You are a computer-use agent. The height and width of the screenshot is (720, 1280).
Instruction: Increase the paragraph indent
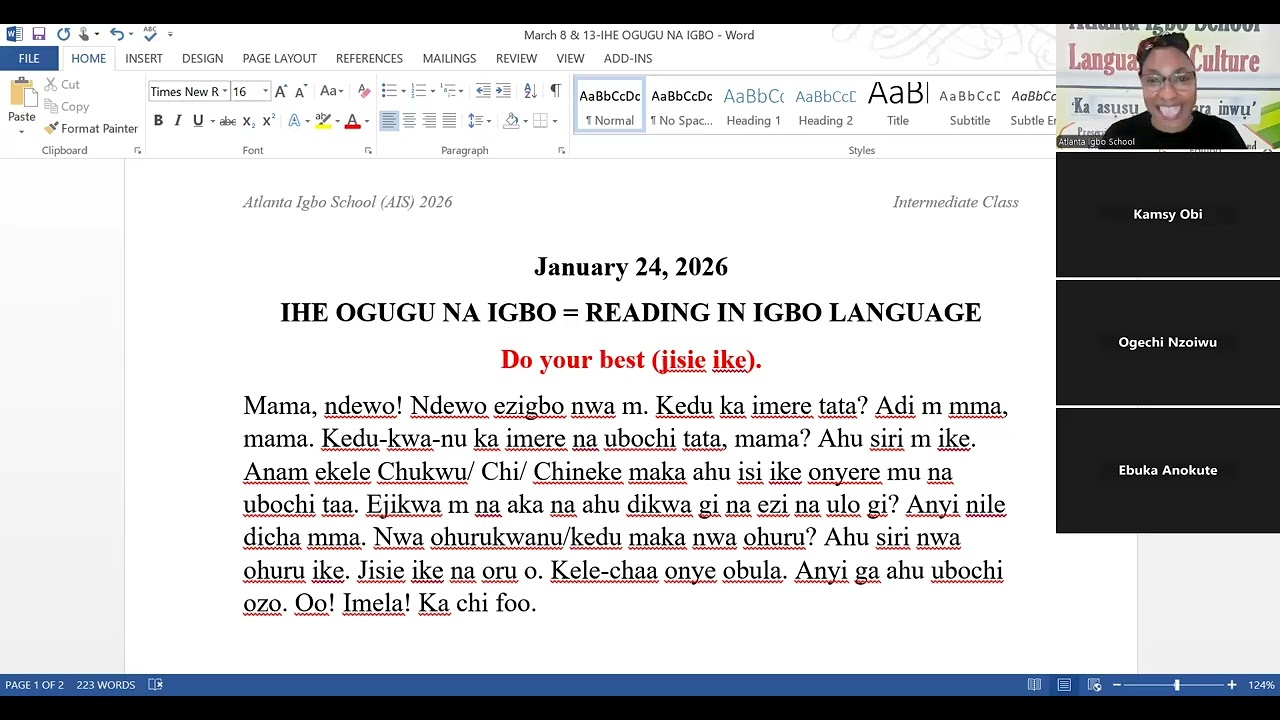point(503,91)
